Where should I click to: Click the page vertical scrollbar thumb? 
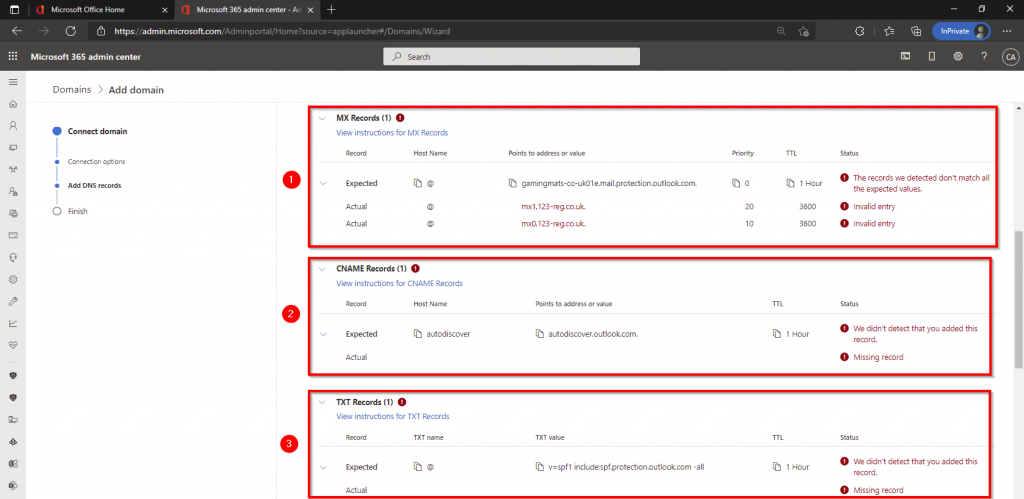coord(1018,299)
